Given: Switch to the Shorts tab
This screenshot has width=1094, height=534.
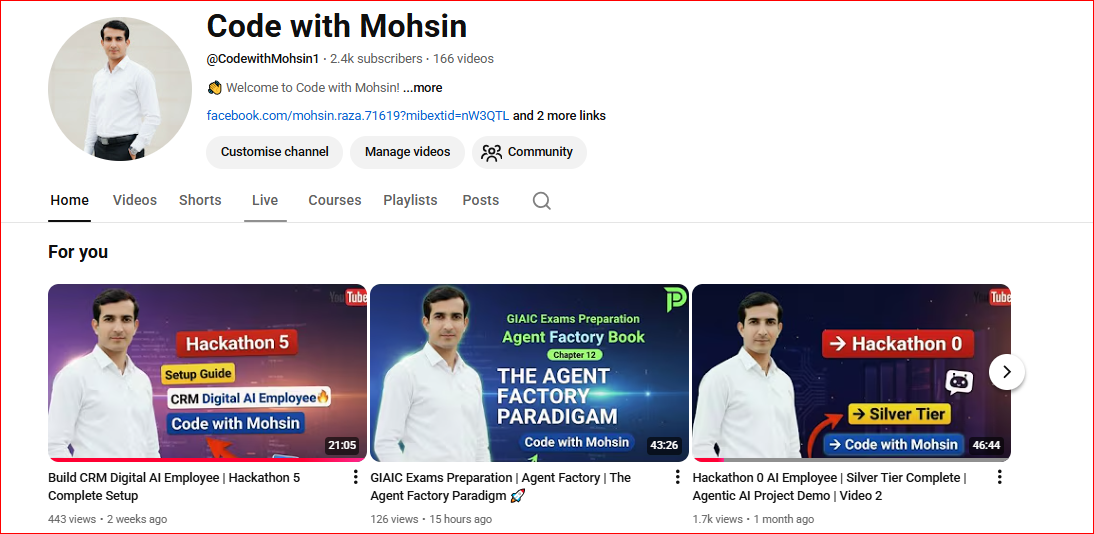Looking at the screenshot, I should [200, 200].
